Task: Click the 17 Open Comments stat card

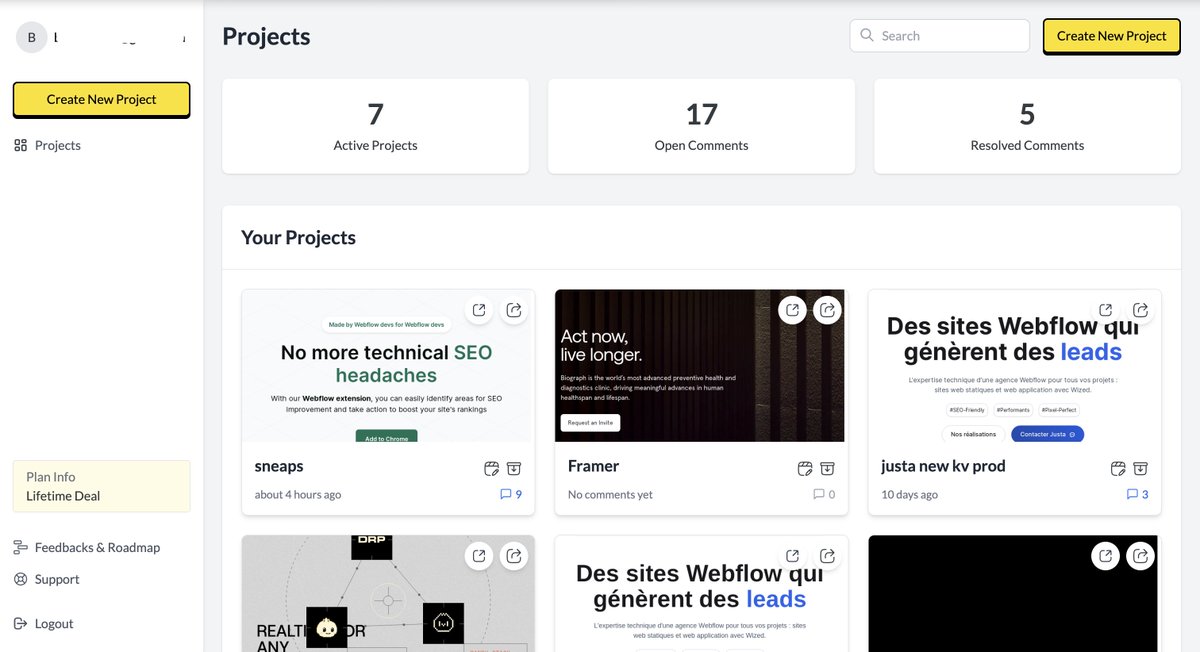Action: pos(701,126)
